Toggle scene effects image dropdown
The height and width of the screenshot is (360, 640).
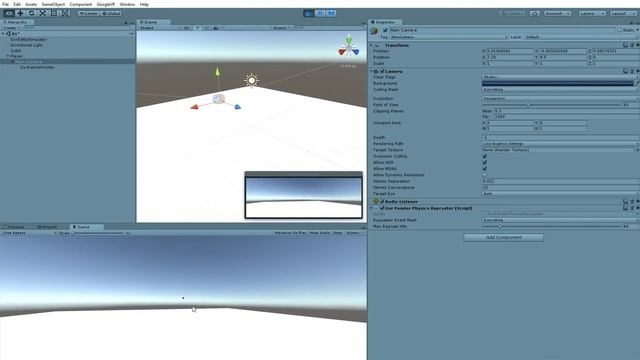click(x=217, y=28)
